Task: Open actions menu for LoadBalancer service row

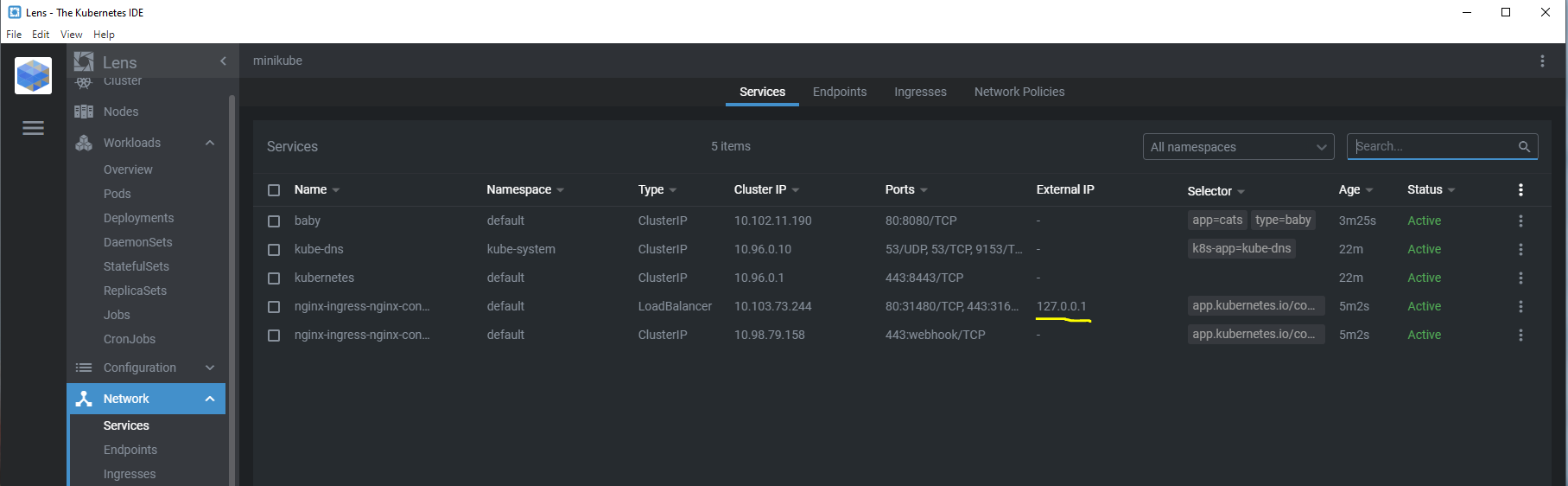Action: 1520,306
